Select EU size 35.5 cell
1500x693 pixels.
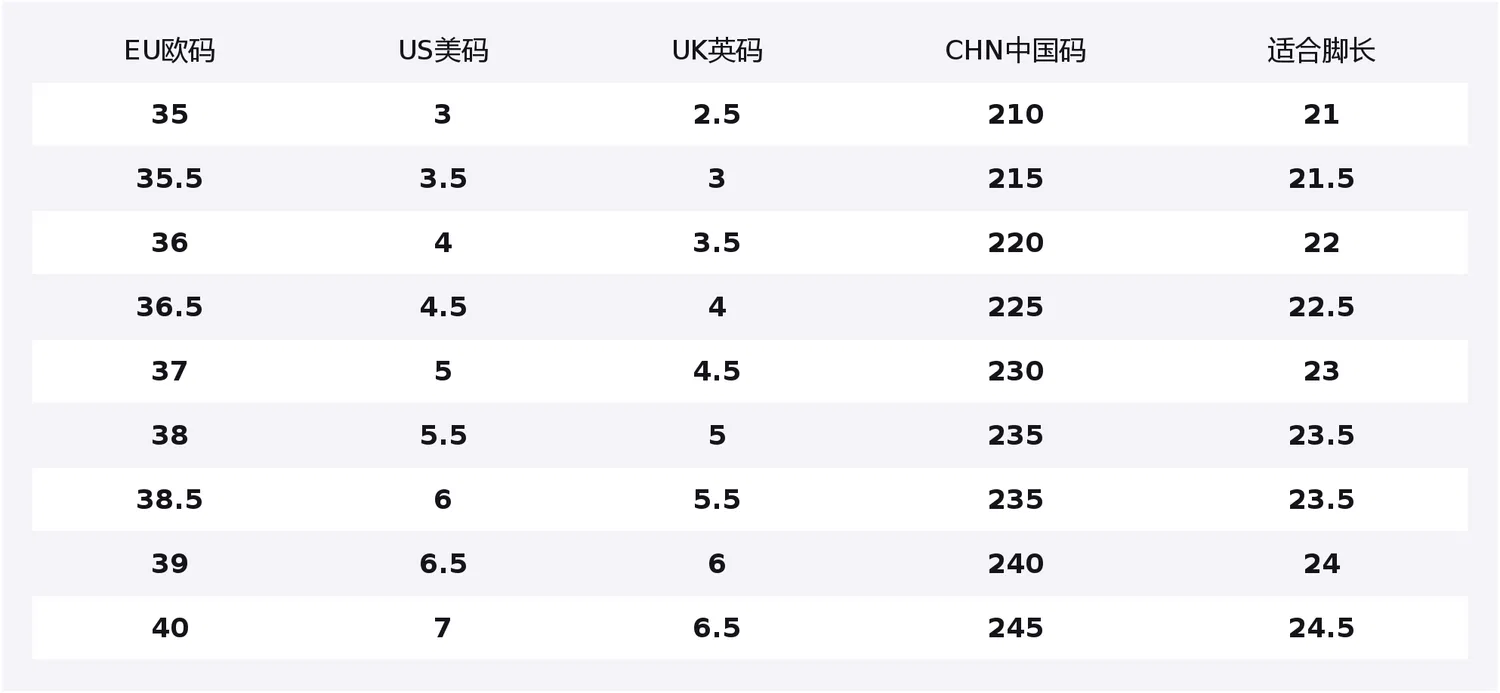(x=169, y=179)
